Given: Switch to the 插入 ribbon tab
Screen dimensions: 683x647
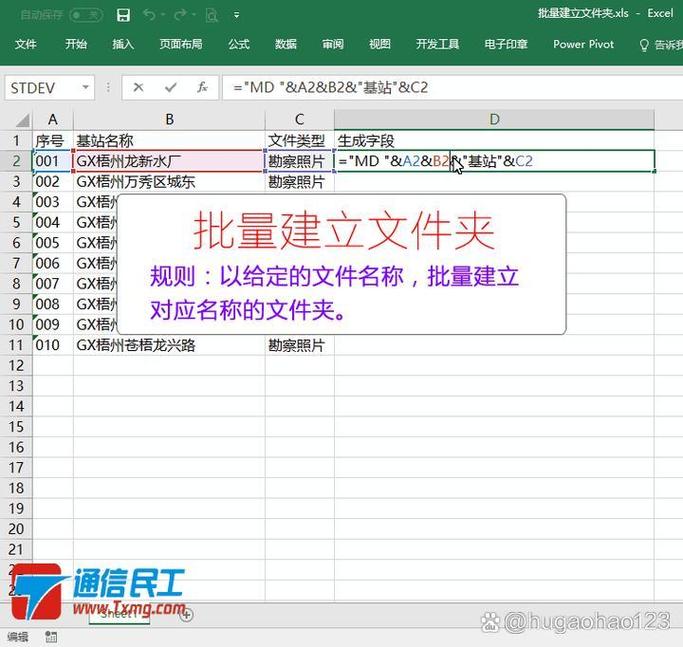Looking at the screenshot, I should point(123,44).
